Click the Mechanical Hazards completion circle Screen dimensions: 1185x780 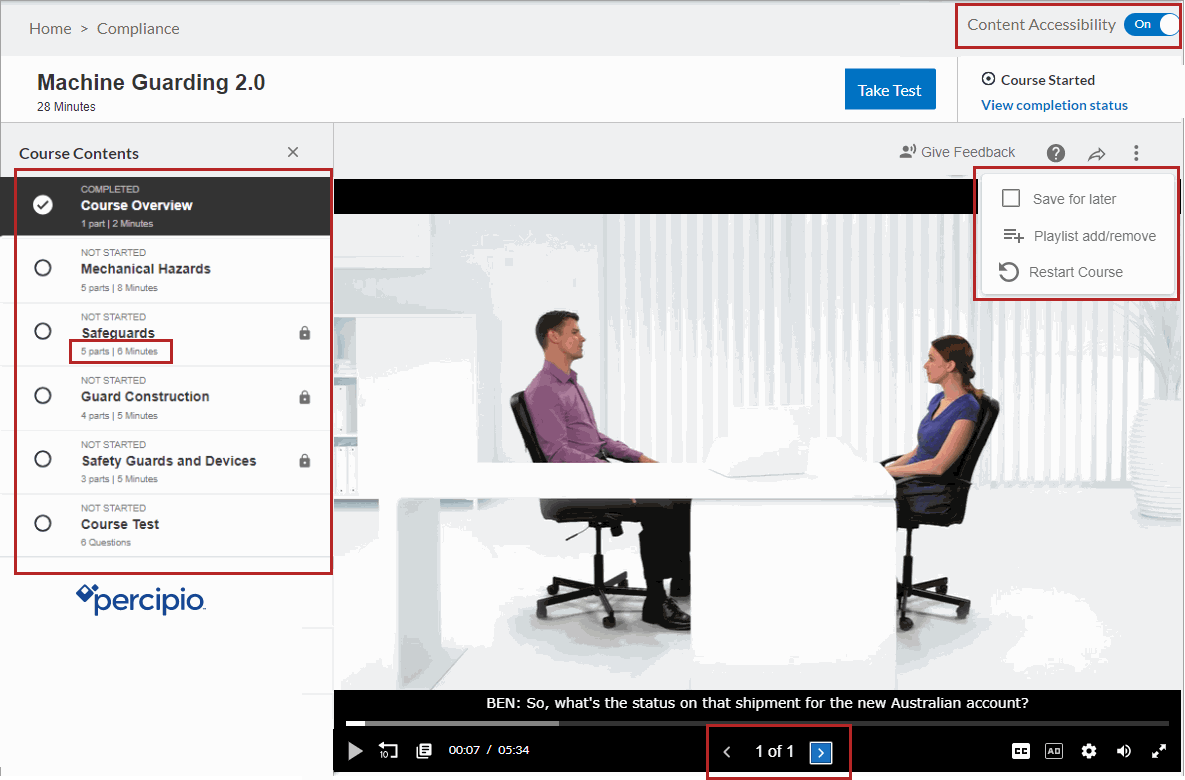click(x=42, y=267)
